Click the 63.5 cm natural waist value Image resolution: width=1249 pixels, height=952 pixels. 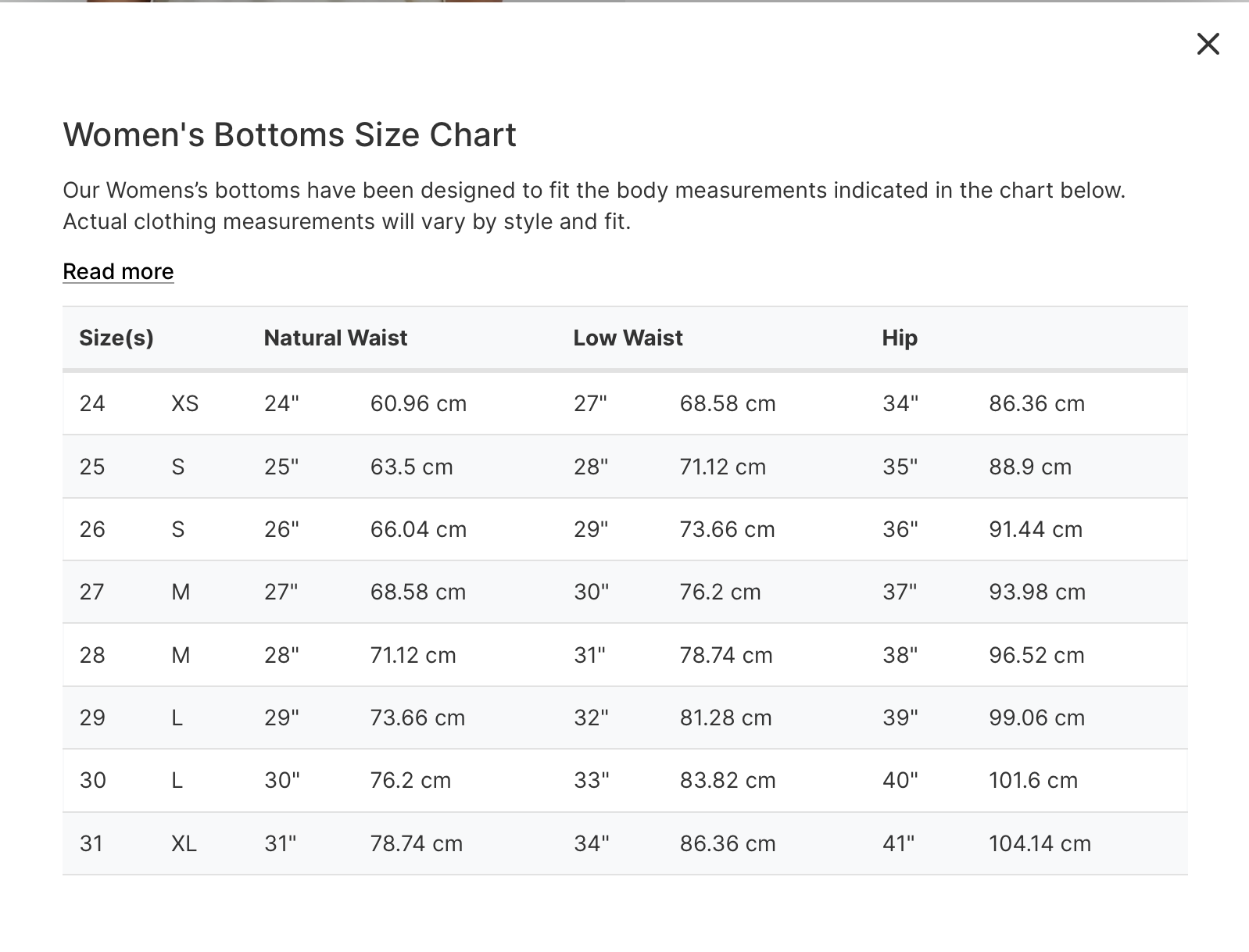click(411, 467)
